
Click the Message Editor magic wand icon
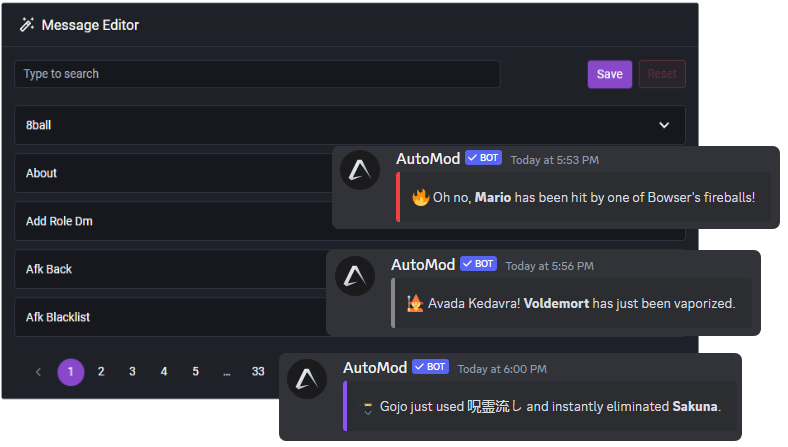point(27,25)
